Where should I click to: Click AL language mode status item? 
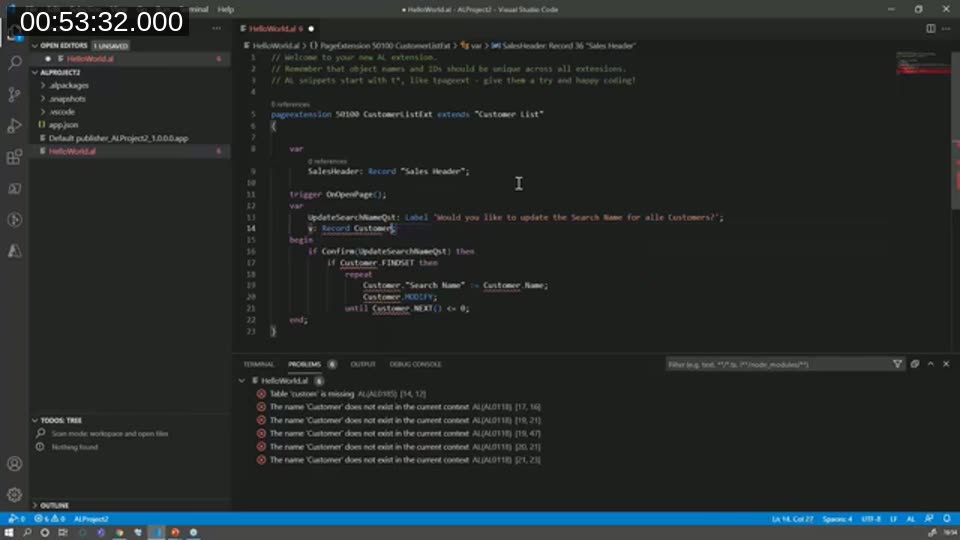[910, 519]
